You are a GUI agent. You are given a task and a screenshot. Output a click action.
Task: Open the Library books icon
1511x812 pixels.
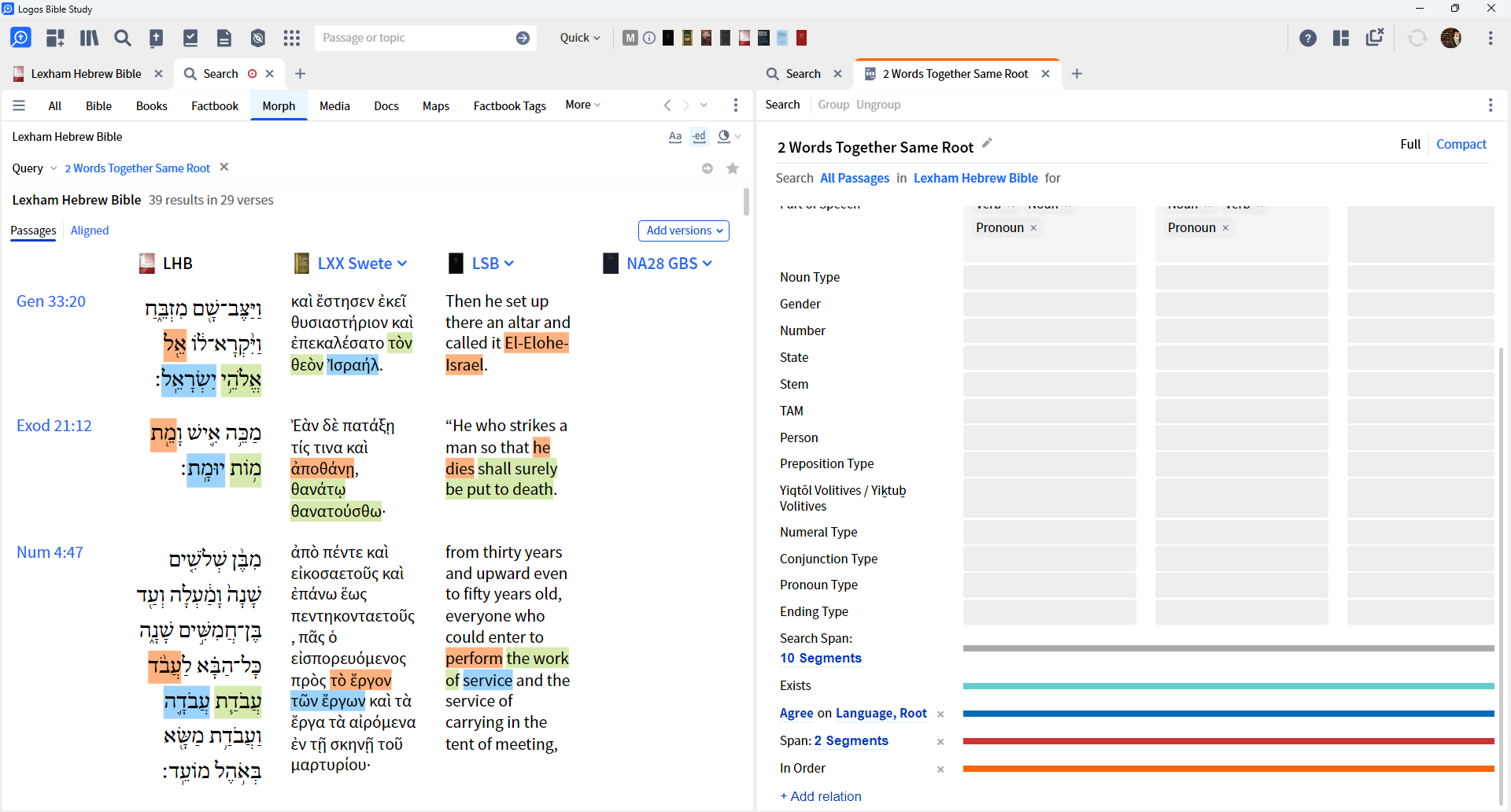point(89,38)
